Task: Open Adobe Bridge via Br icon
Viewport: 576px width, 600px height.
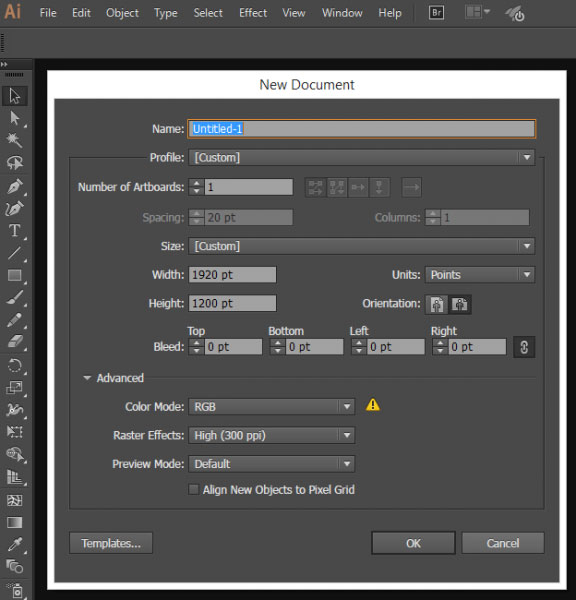Action: click(x=436, y=13)
